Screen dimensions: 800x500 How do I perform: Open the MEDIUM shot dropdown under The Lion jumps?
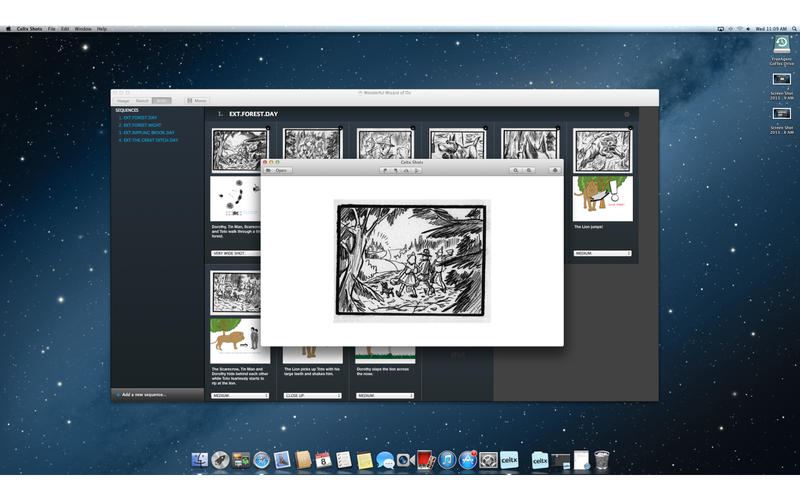coord(603,253)
